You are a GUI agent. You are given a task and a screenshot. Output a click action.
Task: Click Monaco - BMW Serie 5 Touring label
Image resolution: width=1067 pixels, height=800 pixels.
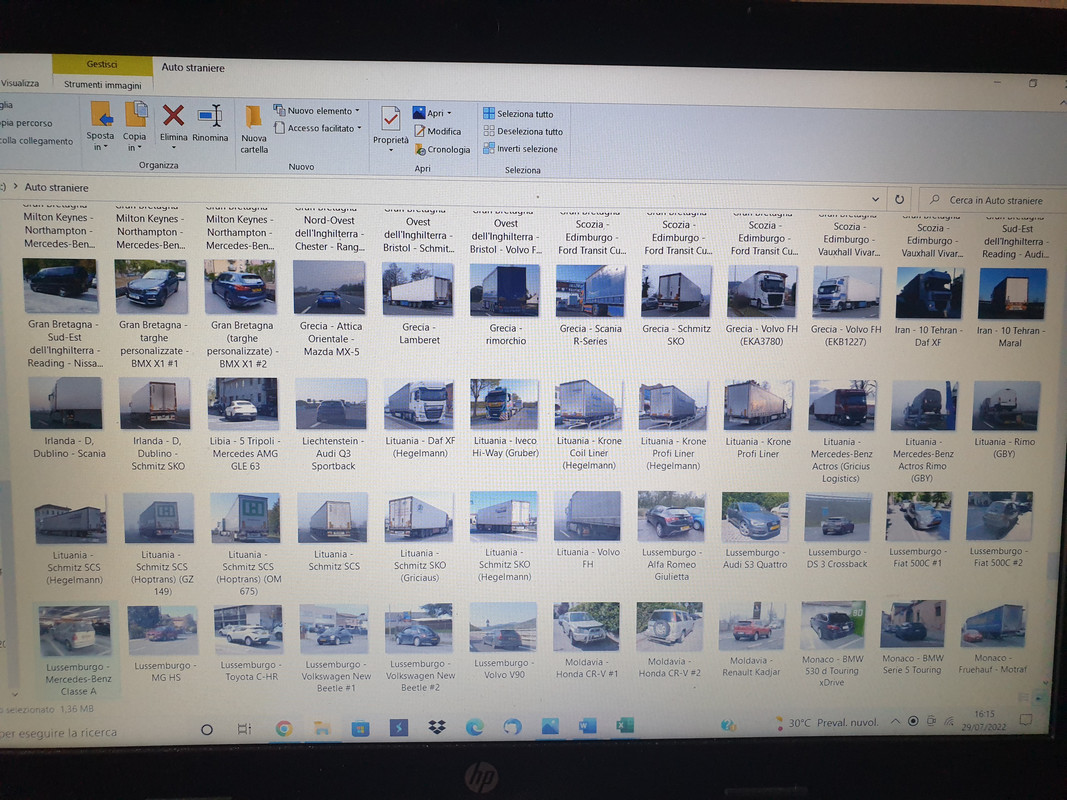click(913, 664)
